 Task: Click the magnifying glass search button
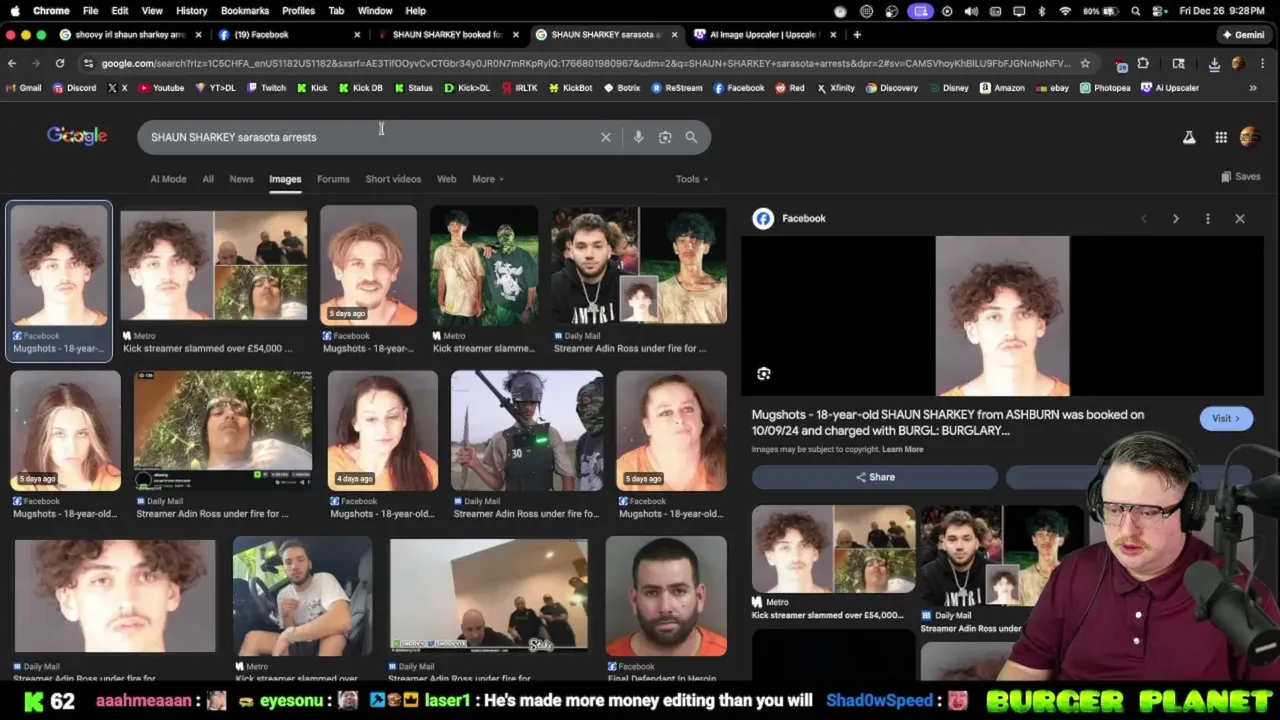[x=691, y=137]
